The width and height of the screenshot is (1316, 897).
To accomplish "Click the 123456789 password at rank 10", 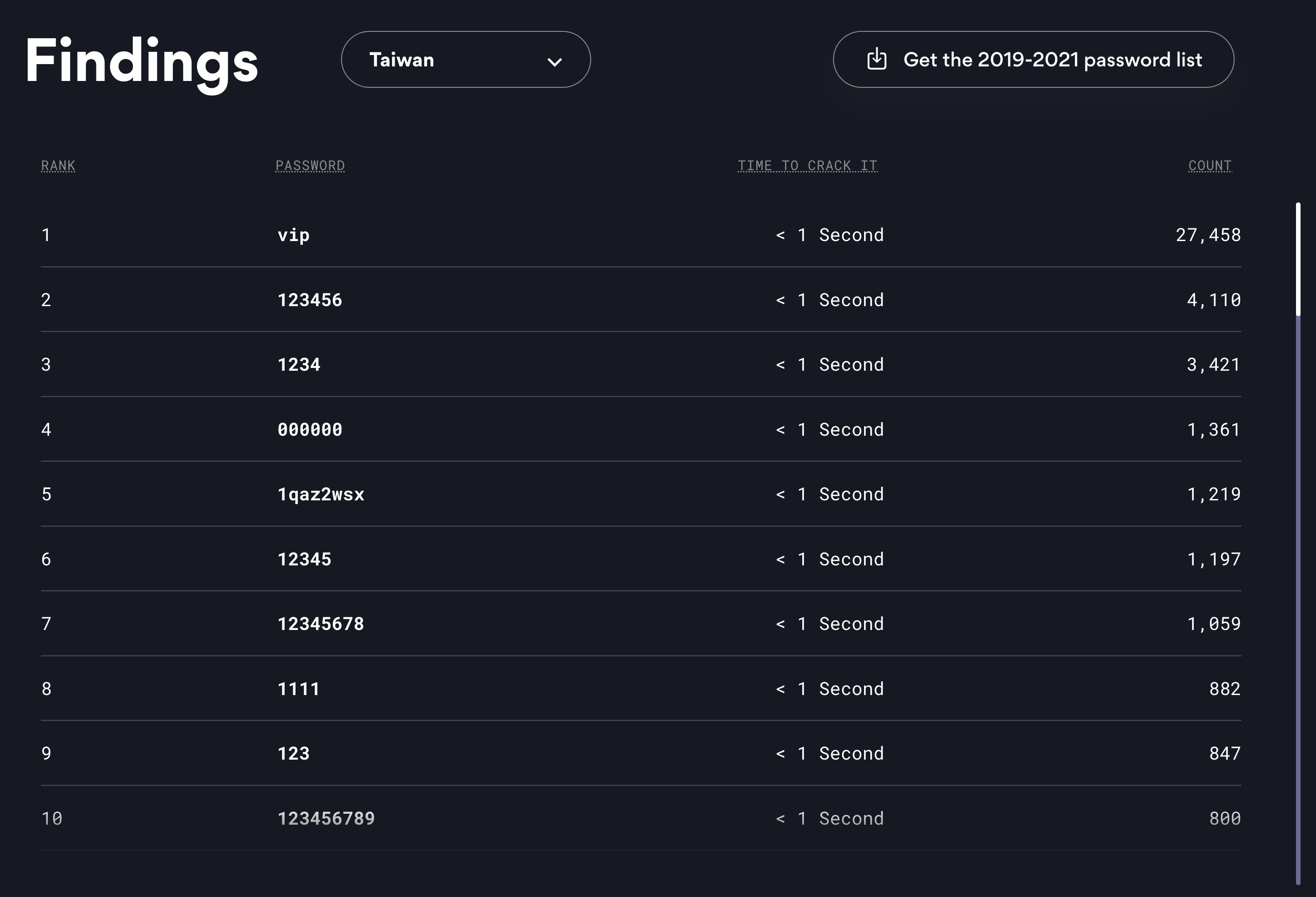I will click(326, 818).
